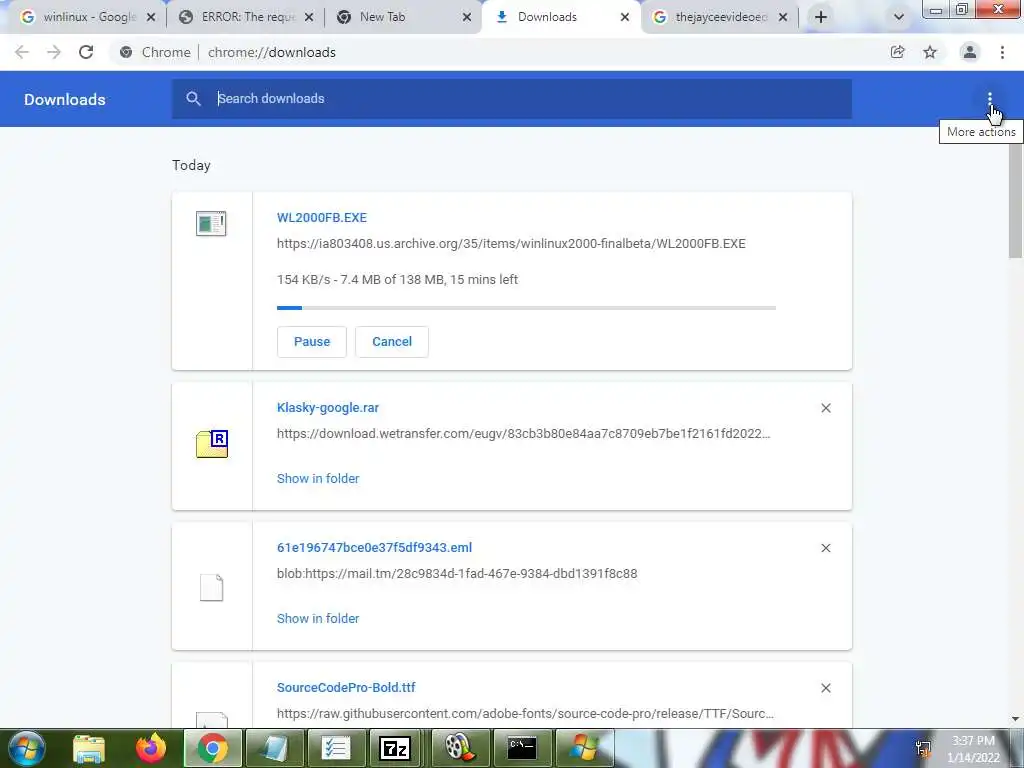Show Klasky-google.rar in folder
The image size is (1024, 768).
tap(318, 479)
